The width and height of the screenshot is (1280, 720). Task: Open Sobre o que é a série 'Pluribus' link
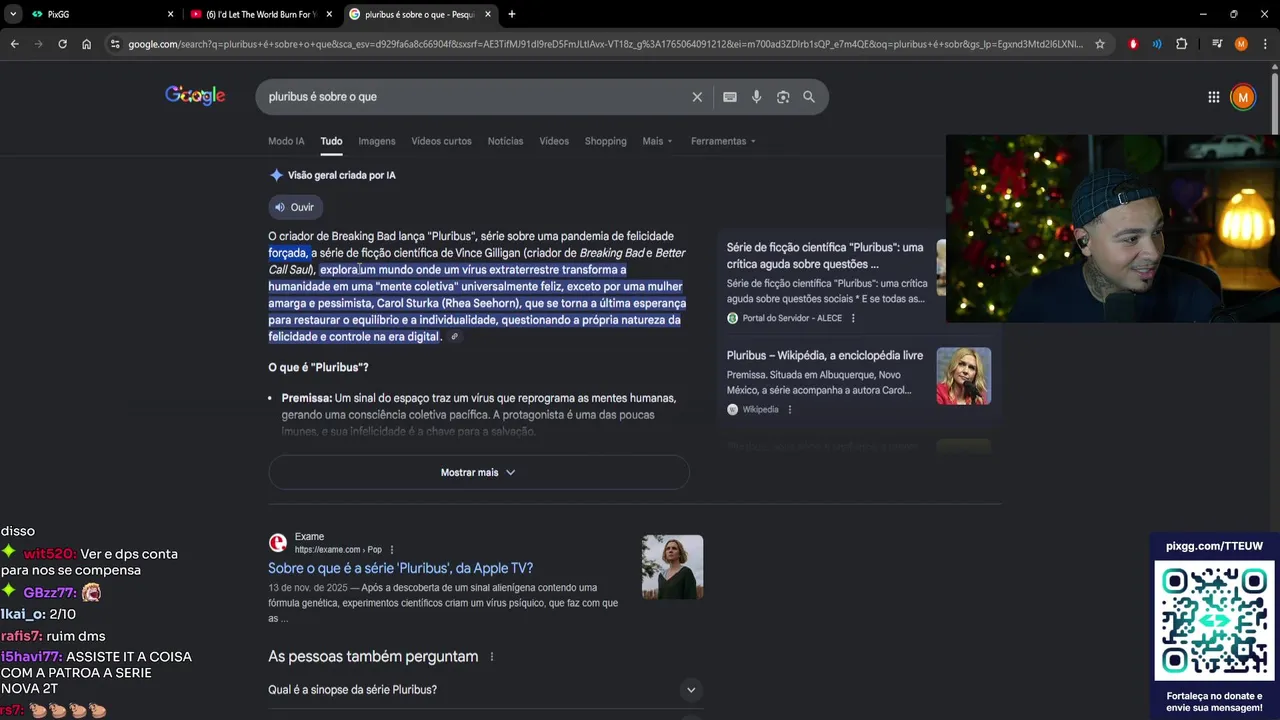pos(400,568)
